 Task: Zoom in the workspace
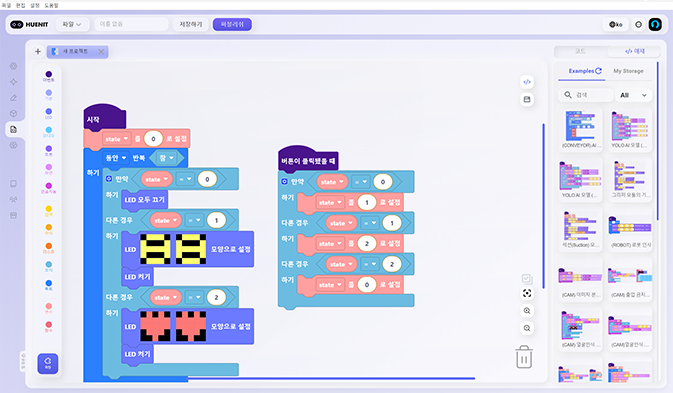point(527,311)
